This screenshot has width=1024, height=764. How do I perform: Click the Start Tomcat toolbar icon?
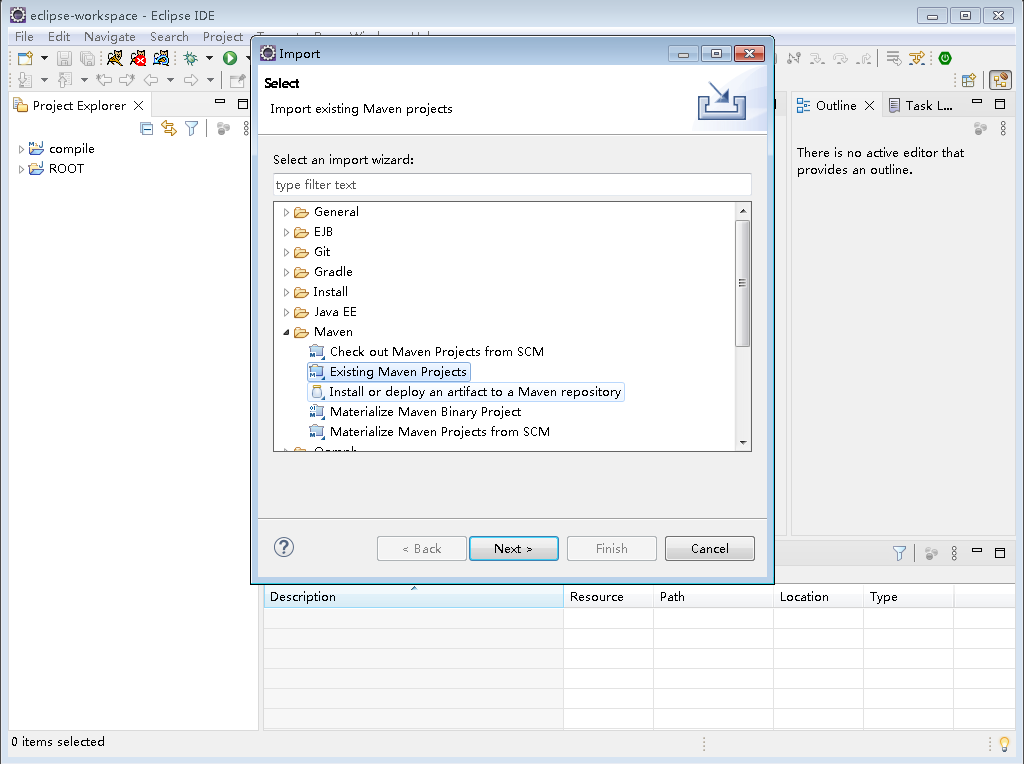(115, 58)
